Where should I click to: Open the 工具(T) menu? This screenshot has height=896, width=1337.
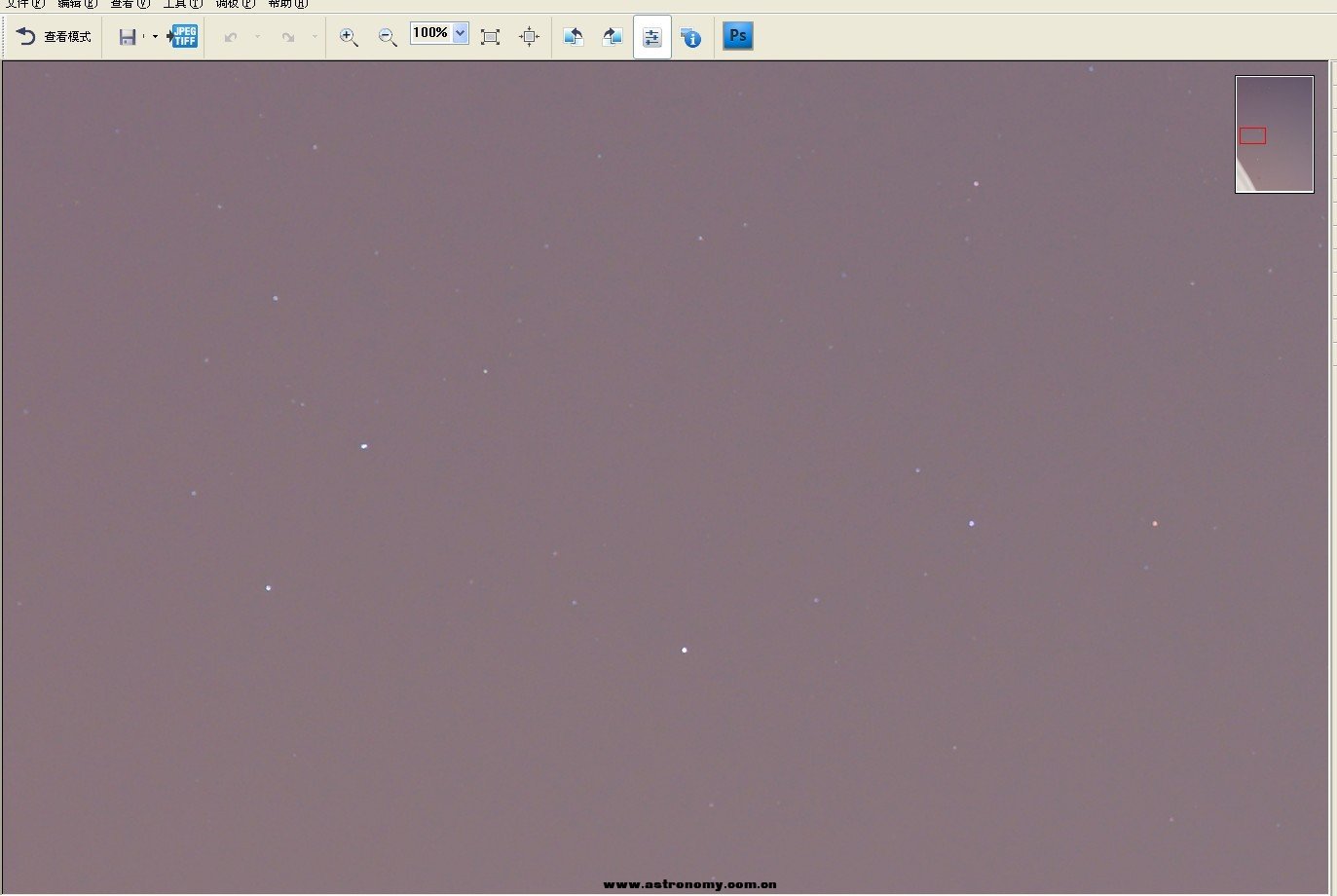tap(182, 4)
